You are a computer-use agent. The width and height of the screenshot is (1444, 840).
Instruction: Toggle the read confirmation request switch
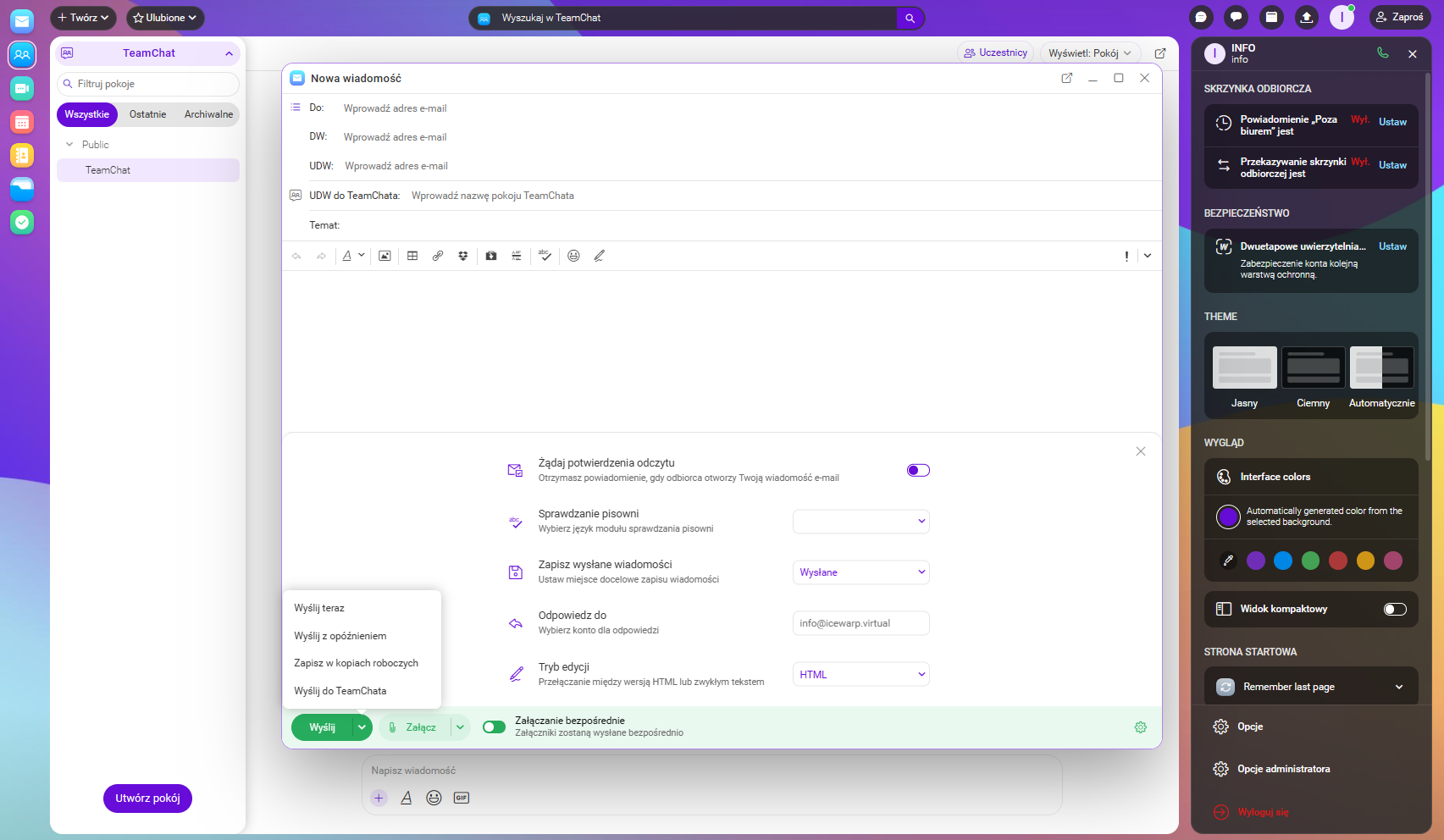(x=918, y=471)
